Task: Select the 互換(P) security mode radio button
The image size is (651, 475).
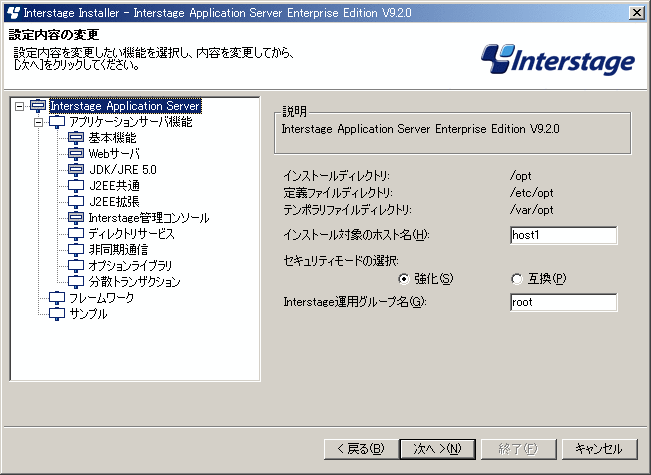Action: 516,279
